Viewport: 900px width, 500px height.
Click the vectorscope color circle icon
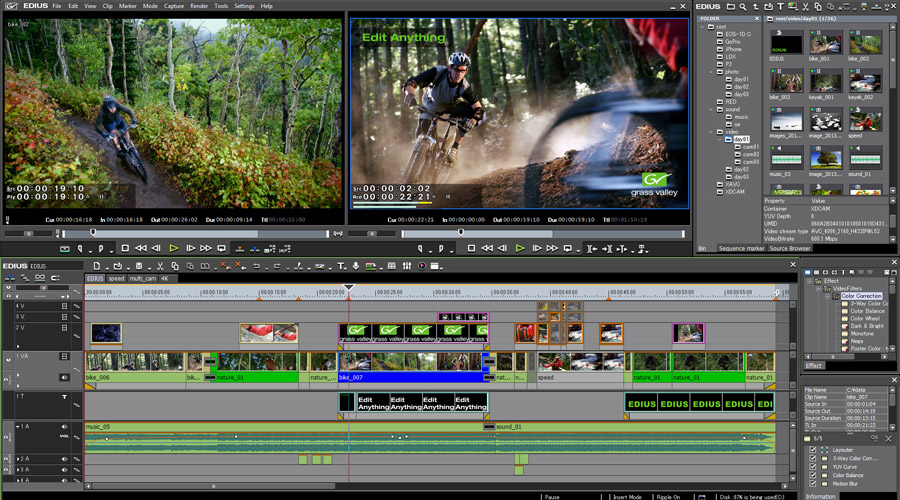click(x=422, y=266)
